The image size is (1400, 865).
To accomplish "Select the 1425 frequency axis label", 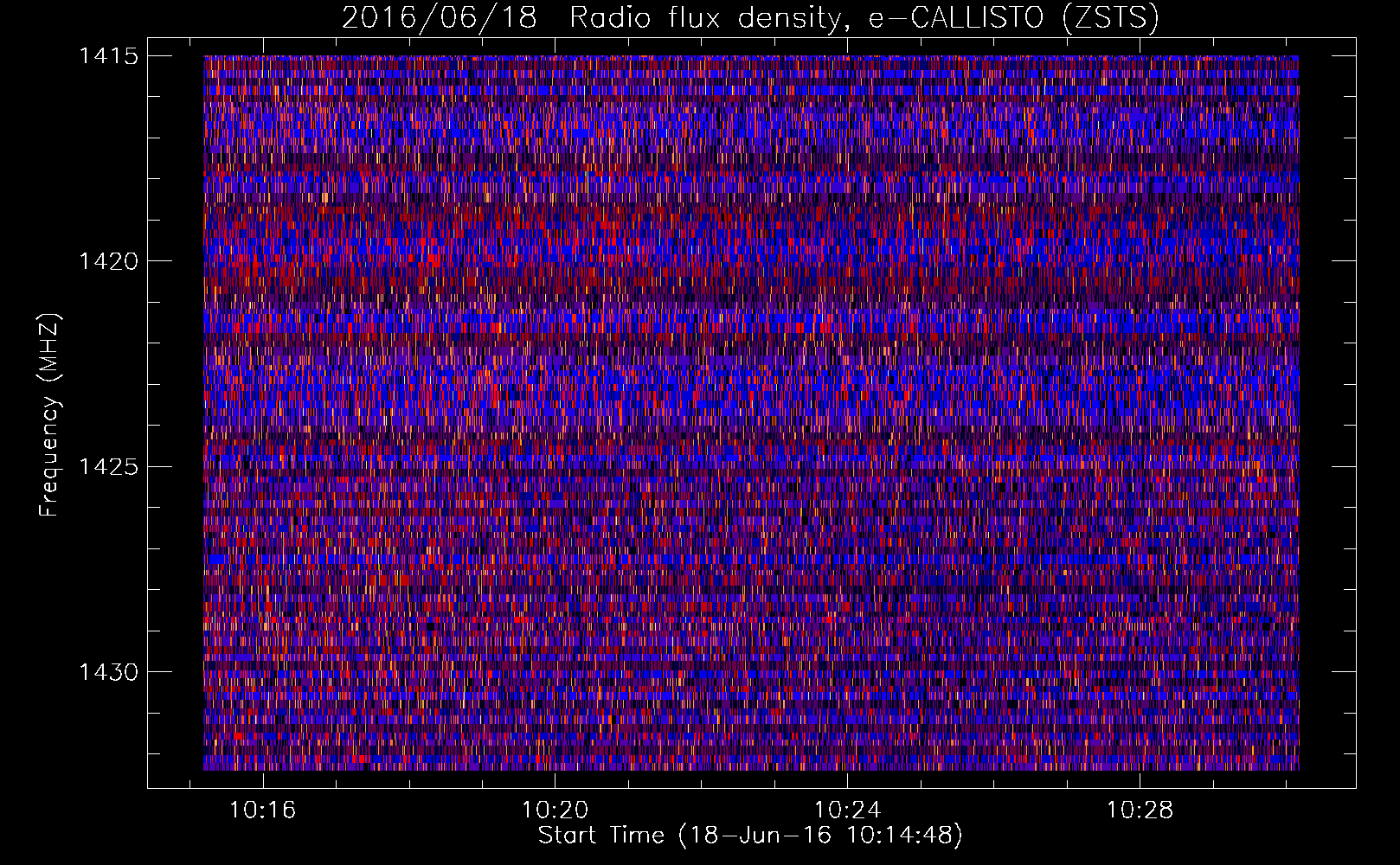I will click(x=108, y=467).
